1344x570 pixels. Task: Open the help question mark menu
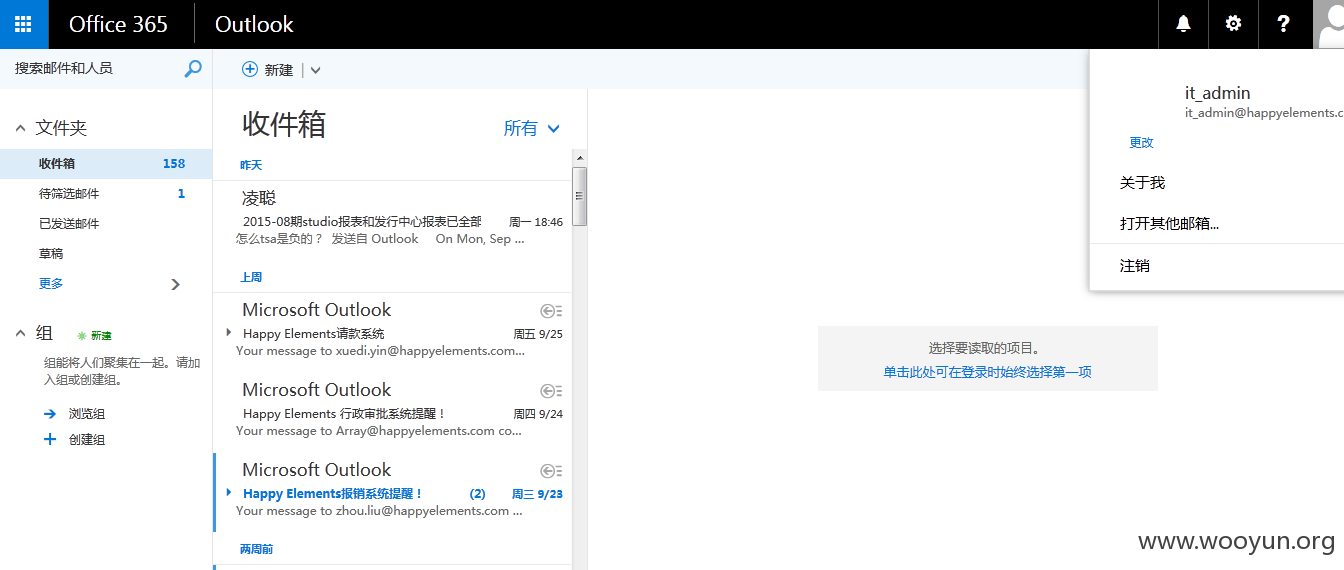click(x=1284, y=24)
